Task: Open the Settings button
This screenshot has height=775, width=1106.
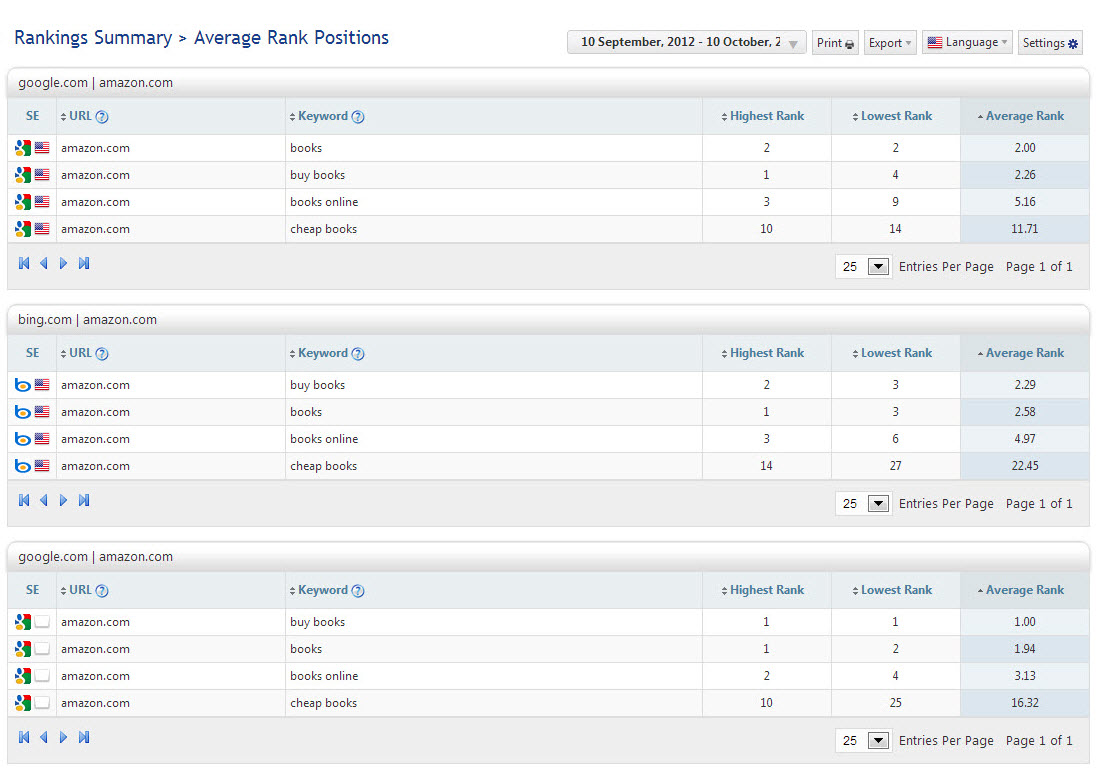Action: click(1050, 43)
